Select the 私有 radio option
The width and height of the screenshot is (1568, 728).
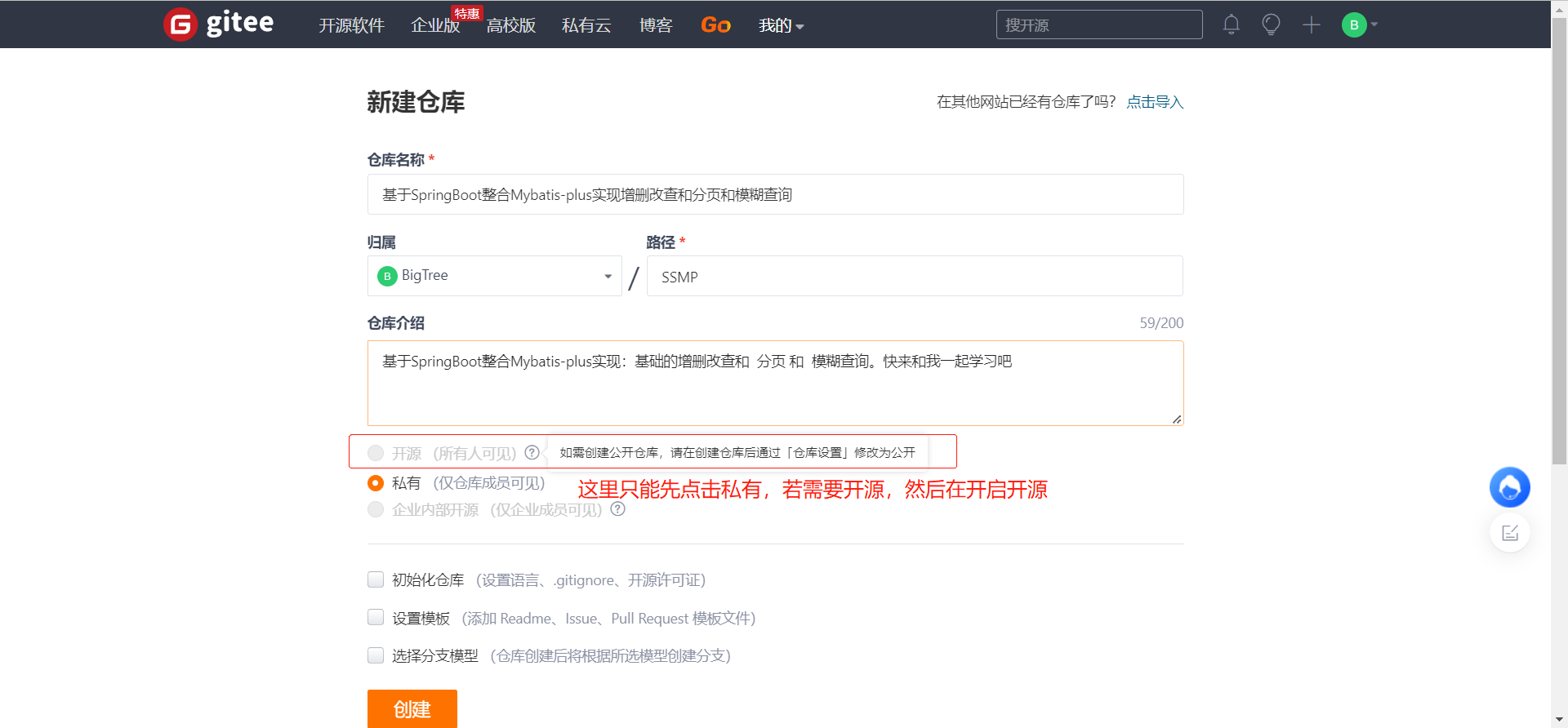376,483
